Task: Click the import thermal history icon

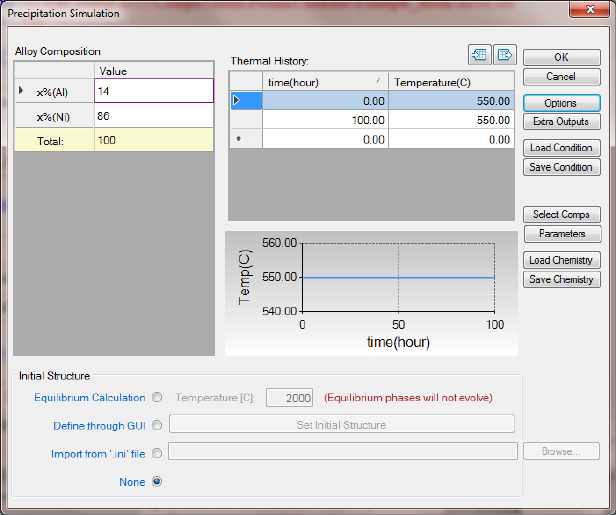Action: [x=480, y=55]
